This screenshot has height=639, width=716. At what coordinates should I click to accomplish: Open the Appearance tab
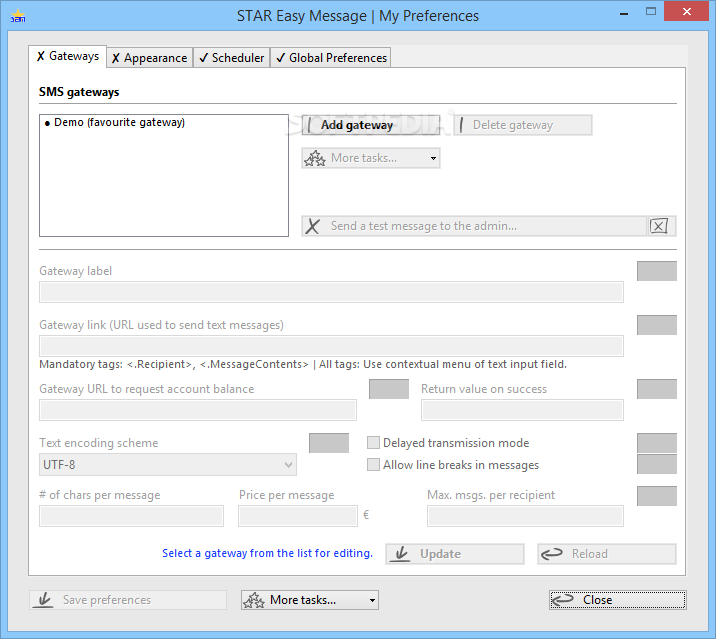tap(149, 58)
